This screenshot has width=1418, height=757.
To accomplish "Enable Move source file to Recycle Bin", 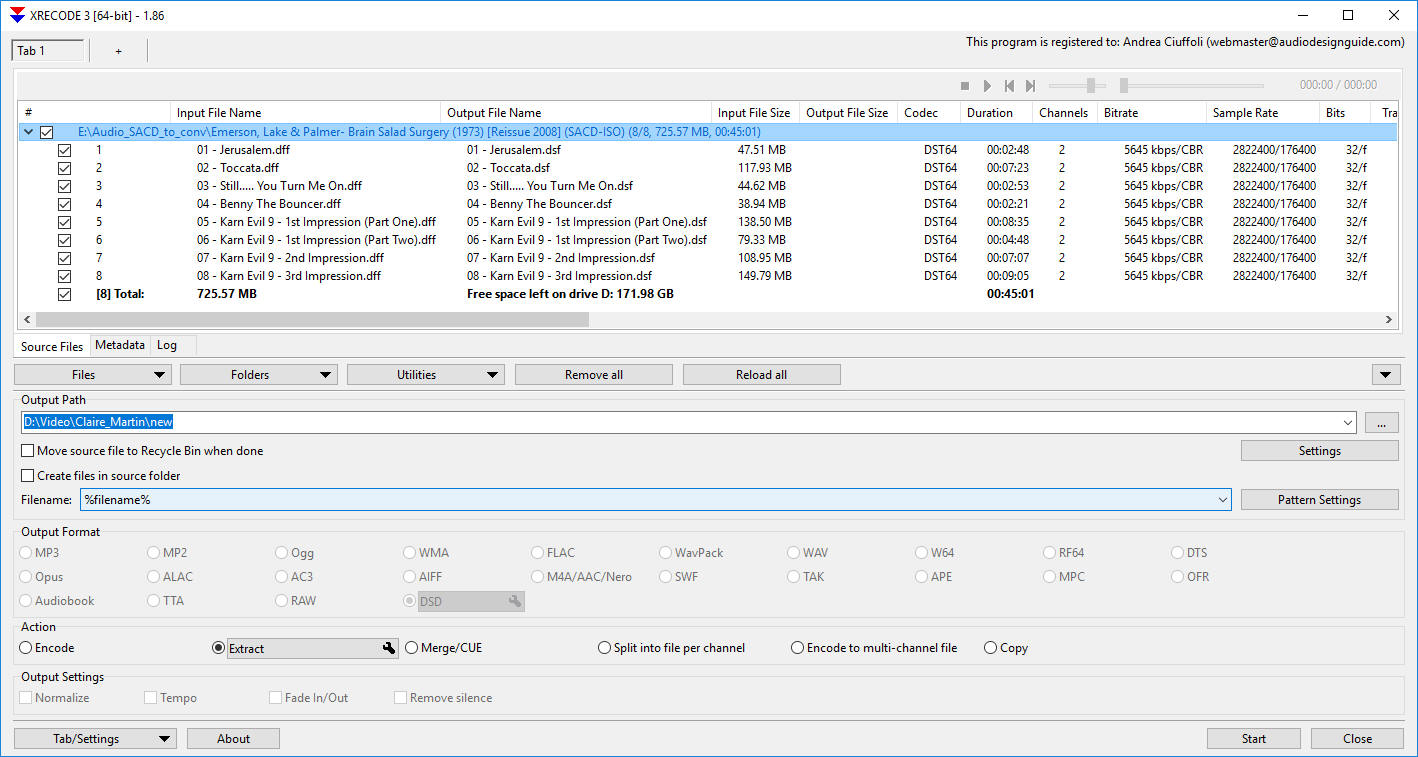I will pos(28,451).
